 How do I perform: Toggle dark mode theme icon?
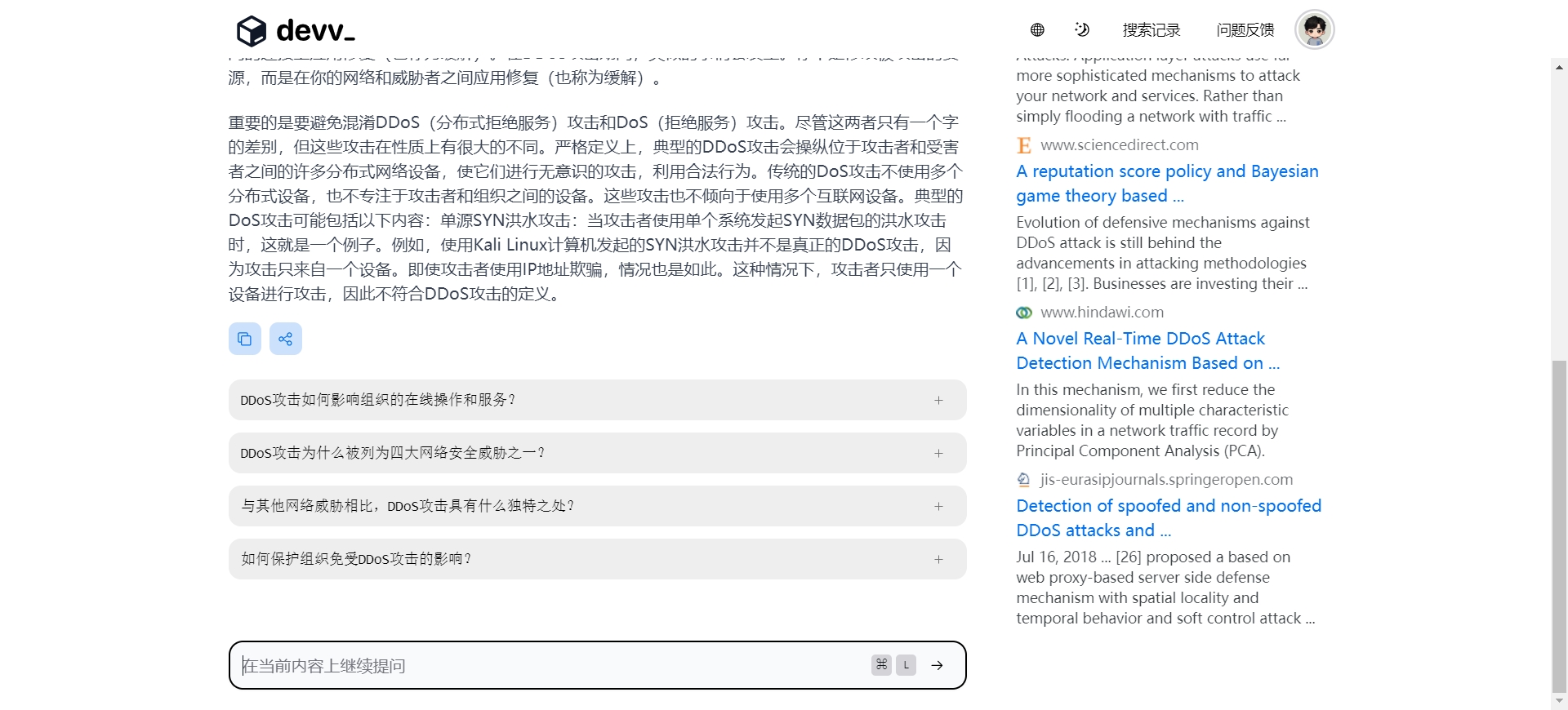click(x=1082, y=30)
